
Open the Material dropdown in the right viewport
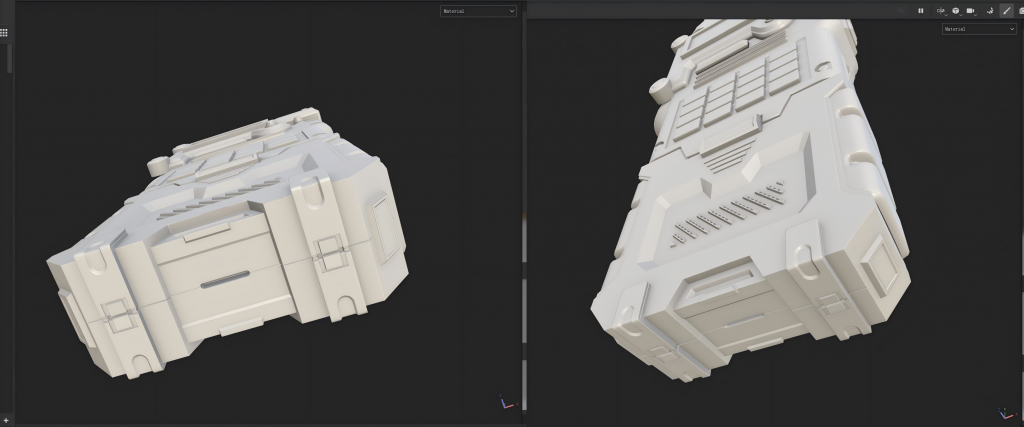[979, 29]
